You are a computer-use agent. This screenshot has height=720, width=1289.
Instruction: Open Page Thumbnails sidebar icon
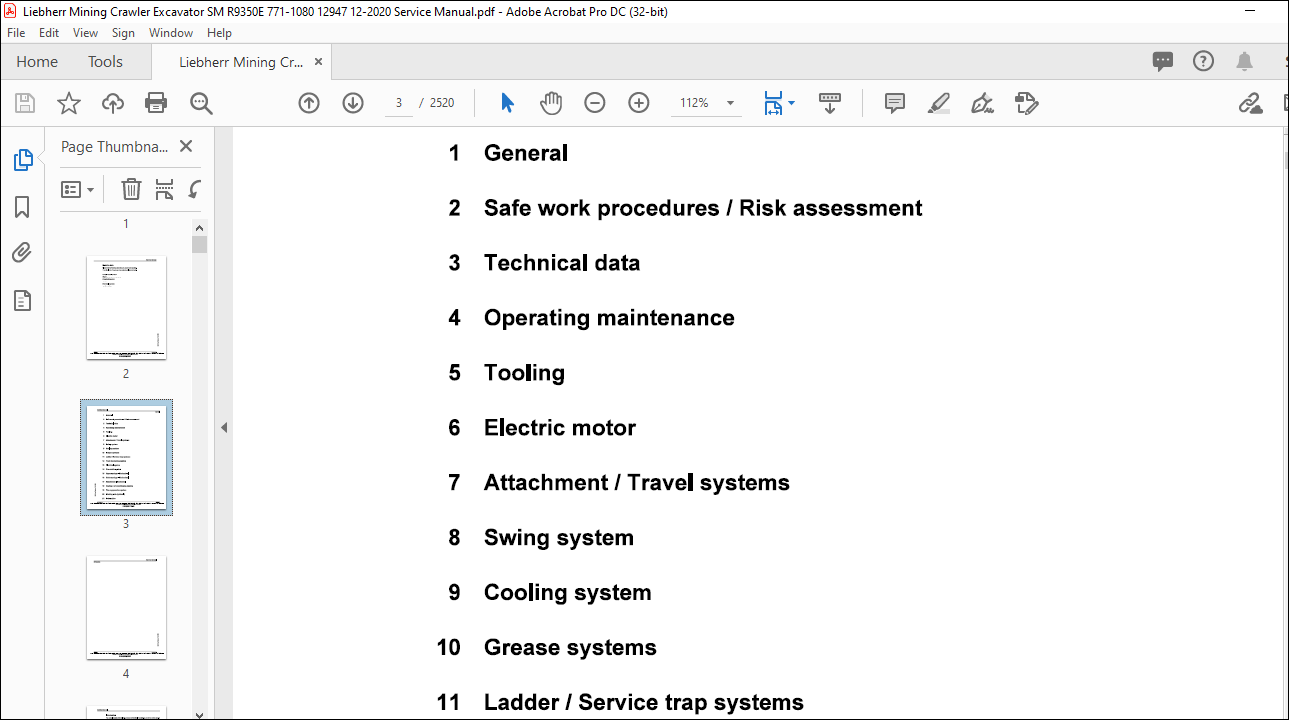coord(22,160)
